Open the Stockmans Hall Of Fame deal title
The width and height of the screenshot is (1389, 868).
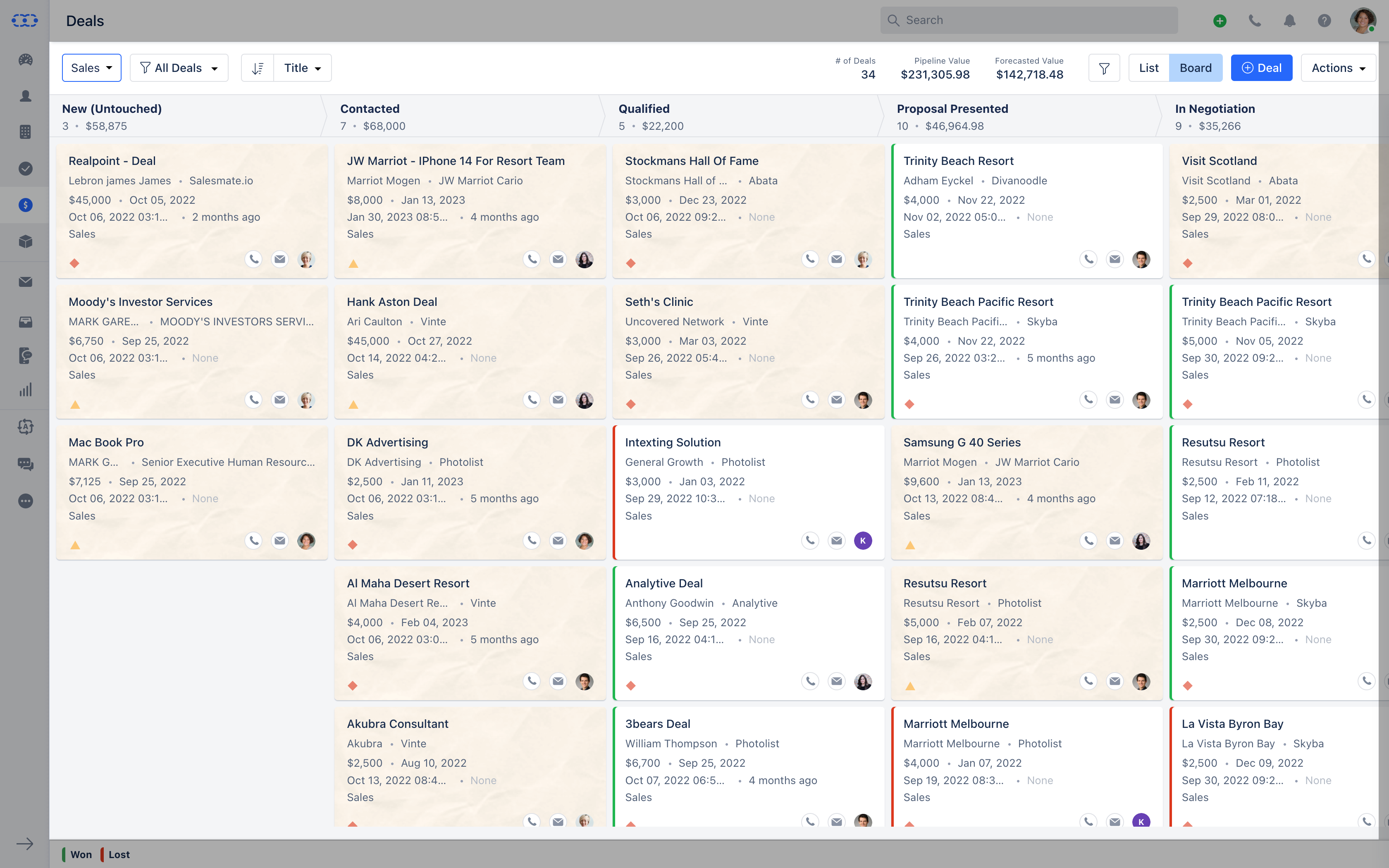tap(692, 161)
